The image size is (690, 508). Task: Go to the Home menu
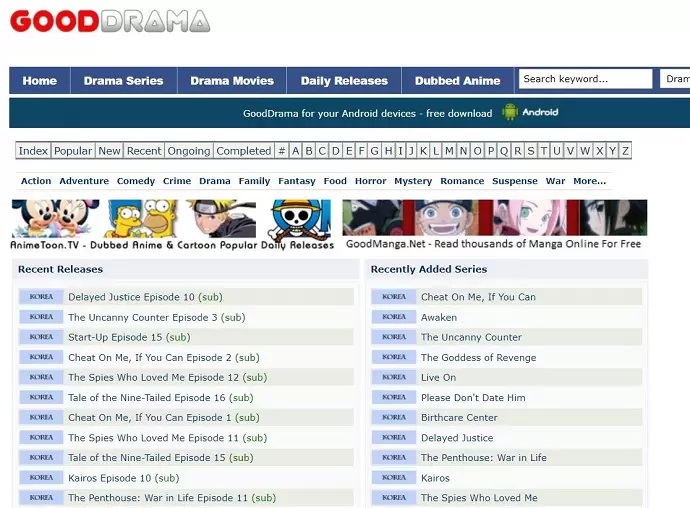tap(40, 81)
